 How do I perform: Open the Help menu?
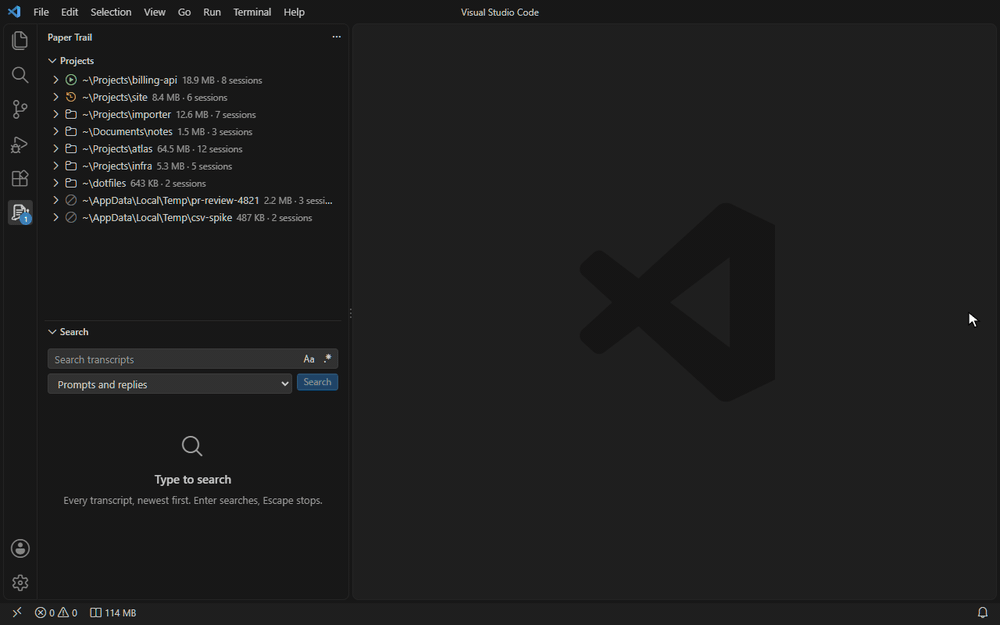click(x=294, y=12)
